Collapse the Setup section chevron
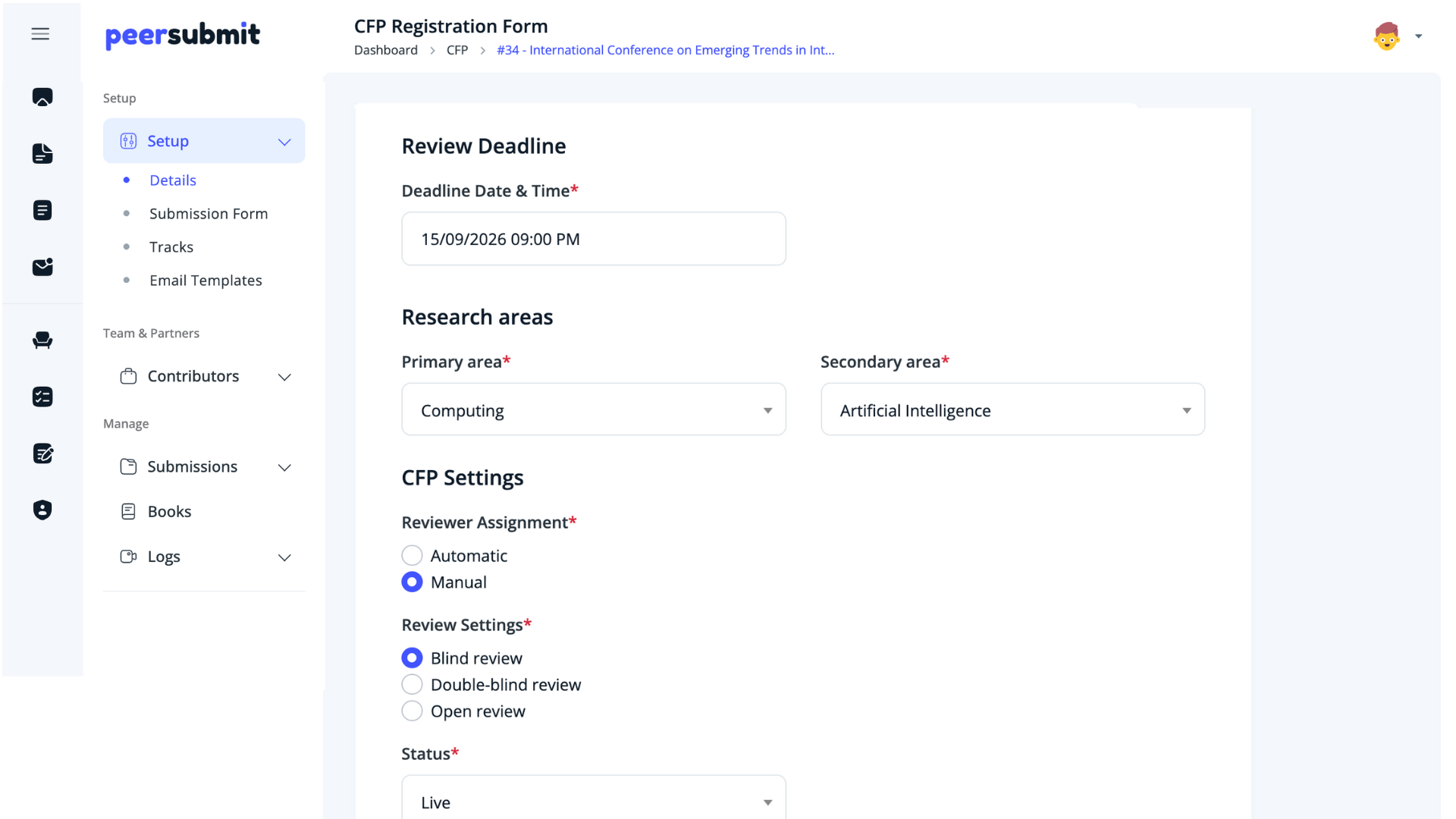1456x819 pixels. coord(284,142)
